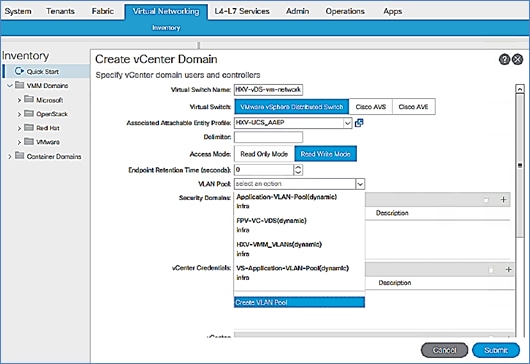
Task: Expand the Container Domains tree node
Action: (x=10, y=157)
